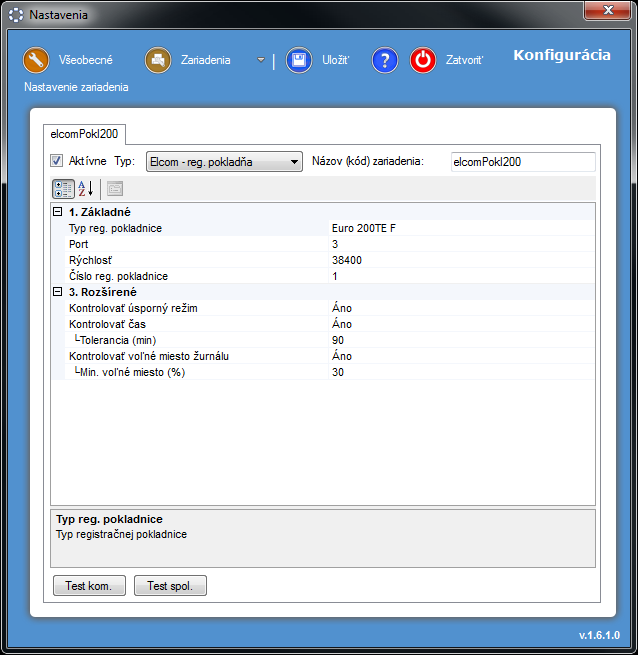Screen dimensions: 638x655
Task: Click the Test spol. button
Action: [170, 586]
